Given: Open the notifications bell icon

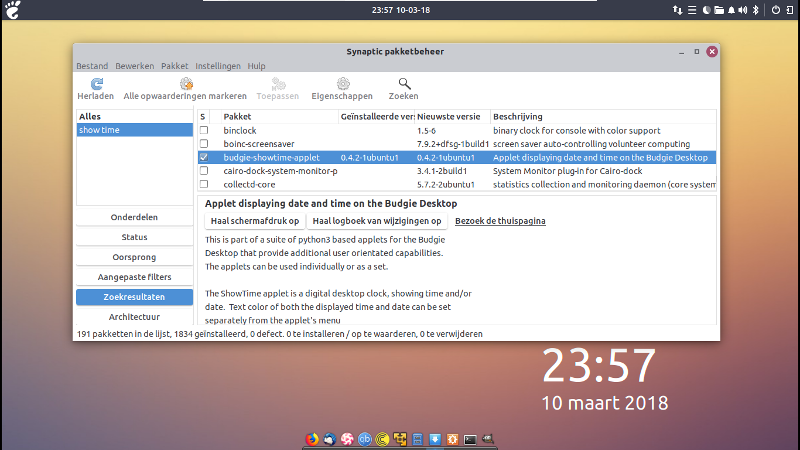Looking at the screenshot, I should click(731, 10).
